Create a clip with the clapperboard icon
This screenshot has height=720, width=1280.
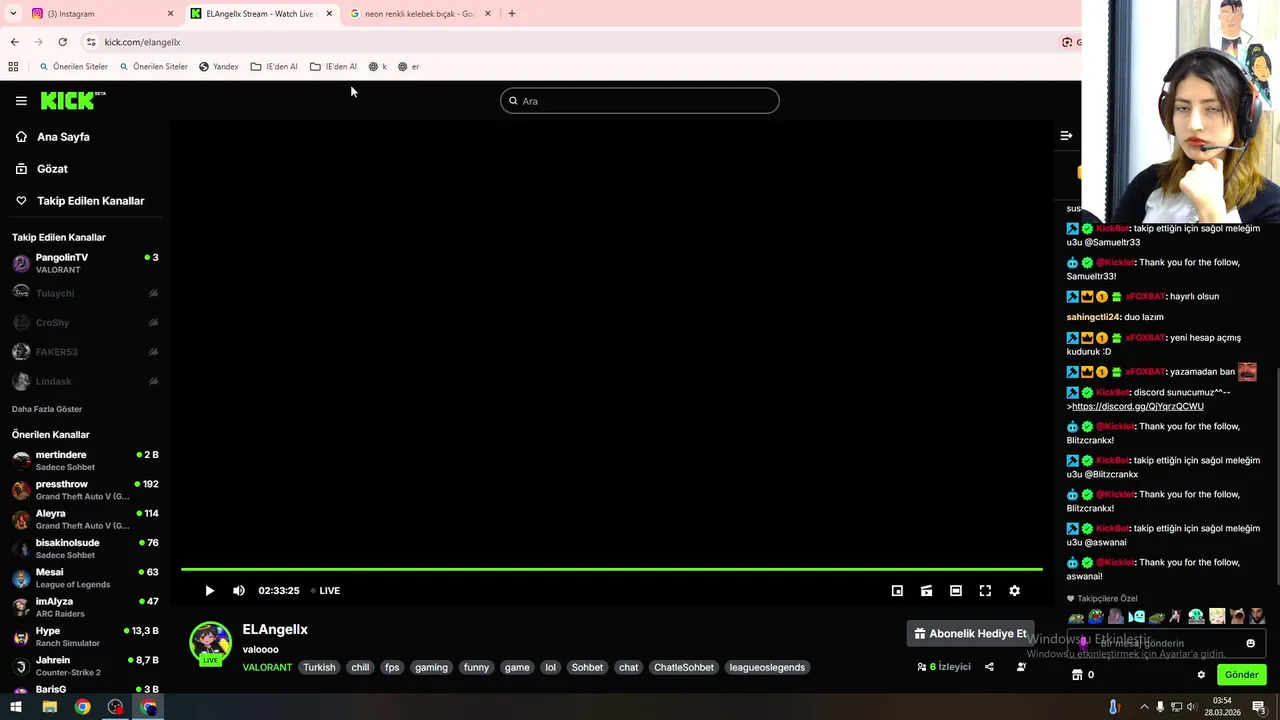tap(926, 591)
